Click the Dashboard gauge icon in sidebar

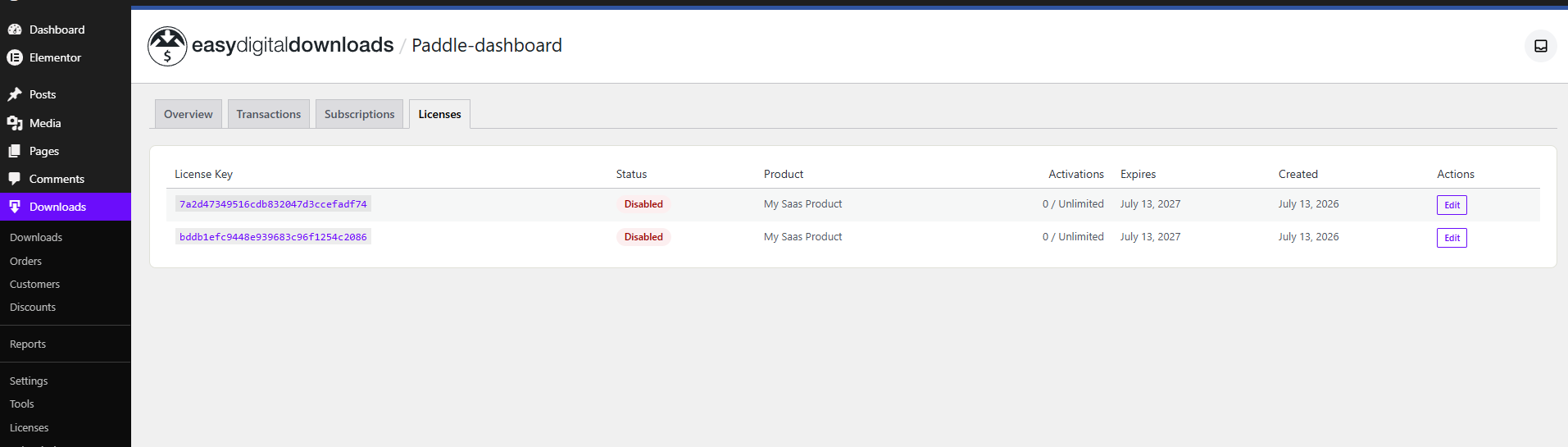[15, 30]
